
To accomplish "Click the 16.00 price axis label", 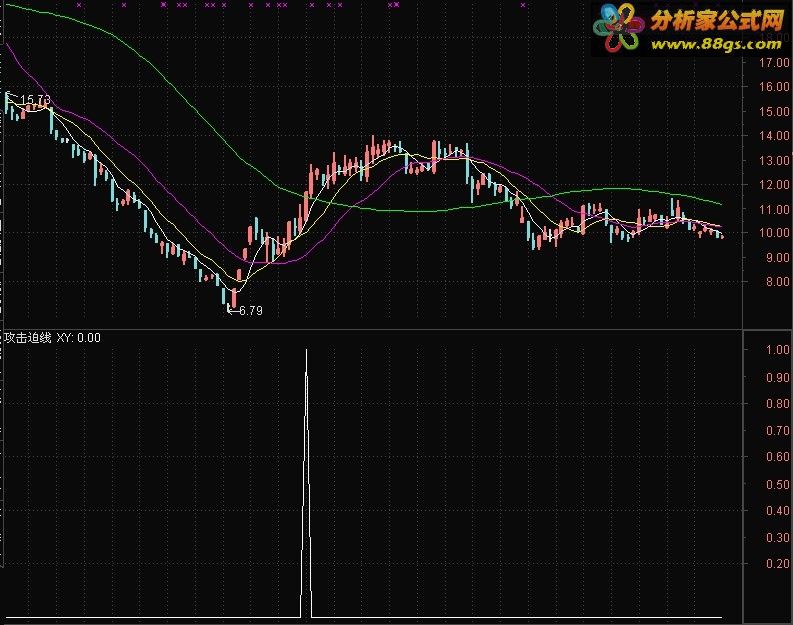I will pyautogui.click(x=774, y=86).
